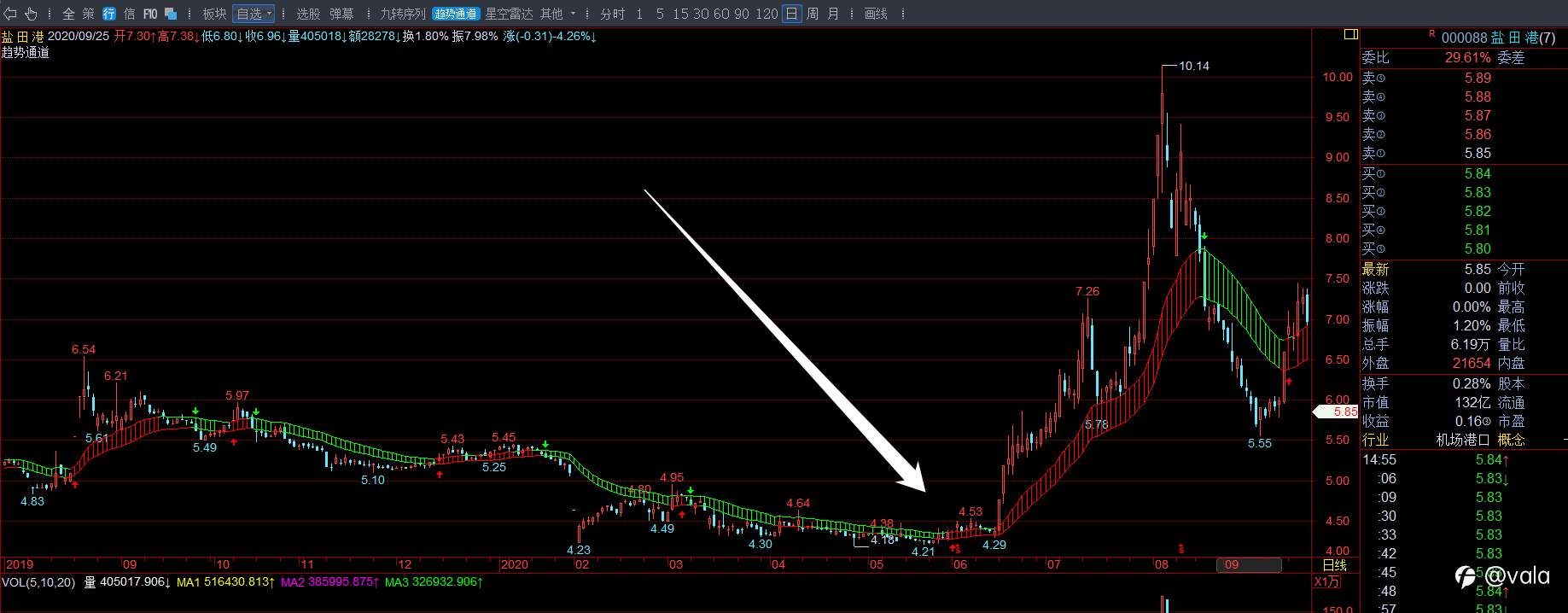The width and height of the screenshot is (1568, 613).
Task: Click the 7.26 high price label
Action: tap(1087, 291)
